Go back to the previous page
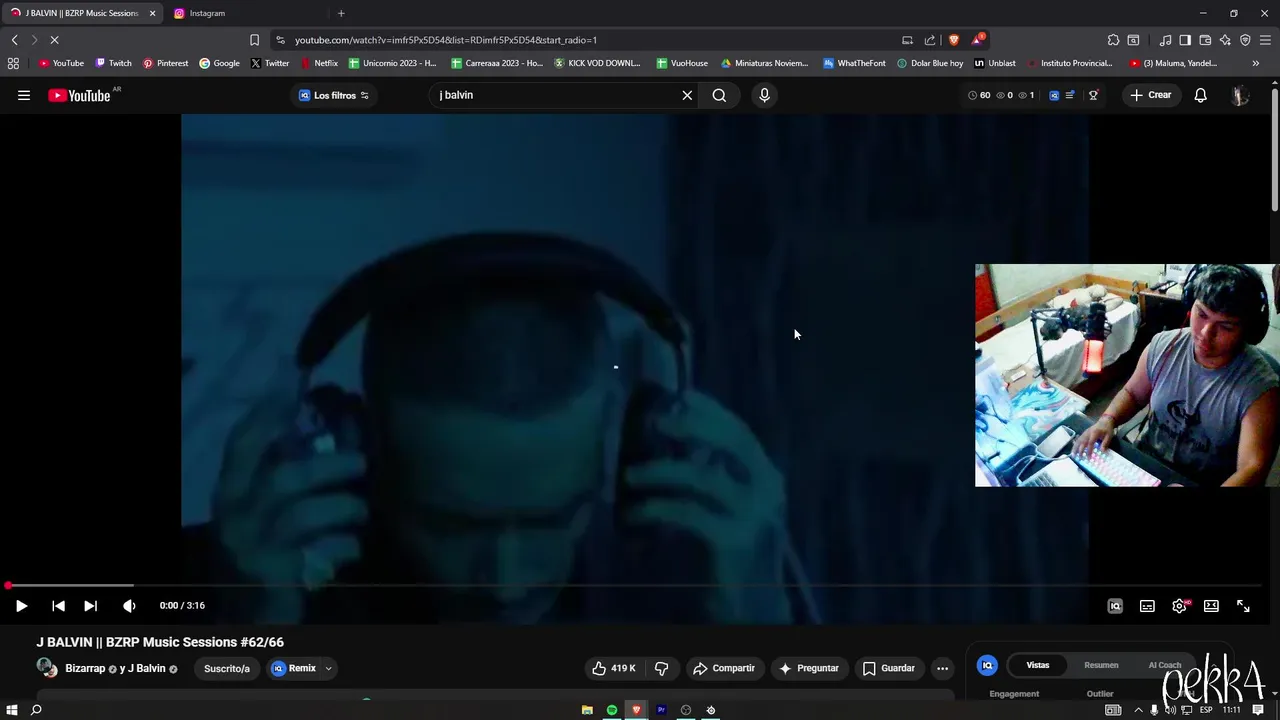The height and width of the screenshot is (720, 1280). (x=14, y=40)
